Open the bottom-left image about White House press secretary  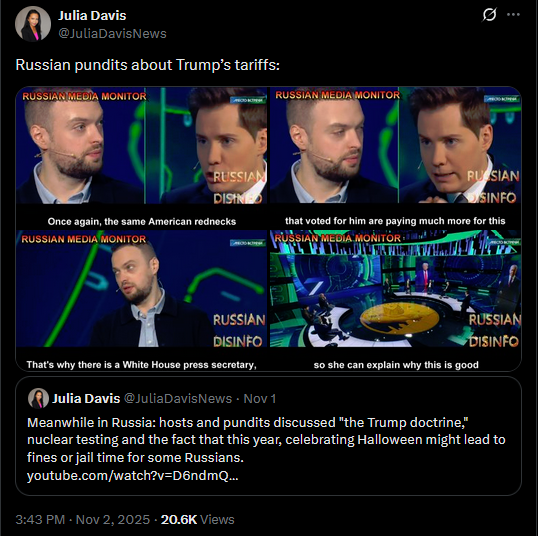pos(141,300)
